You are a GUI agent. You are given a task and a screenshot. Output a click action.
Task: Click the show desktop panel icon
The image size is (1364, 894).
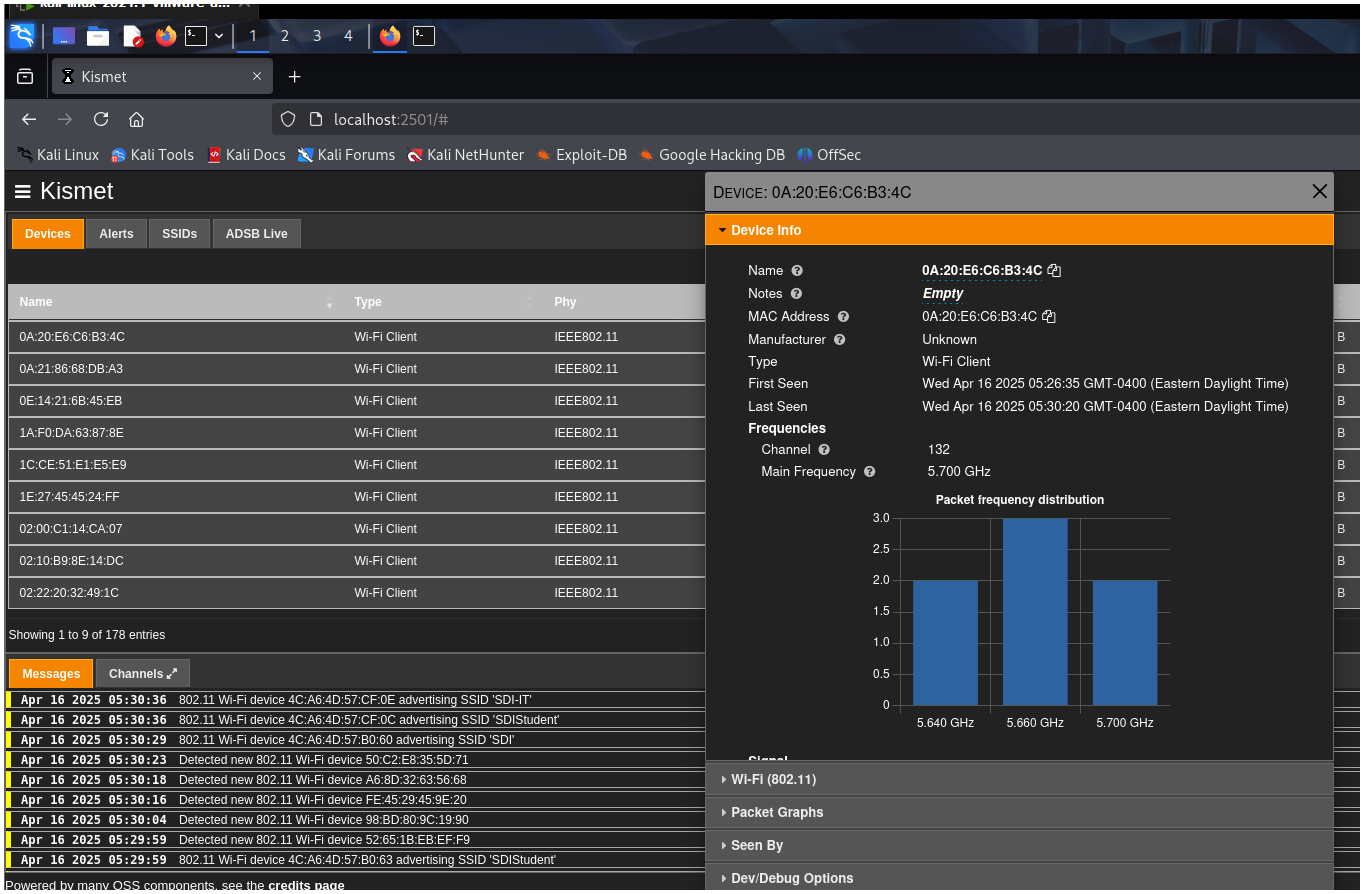[x=64, y=37]
